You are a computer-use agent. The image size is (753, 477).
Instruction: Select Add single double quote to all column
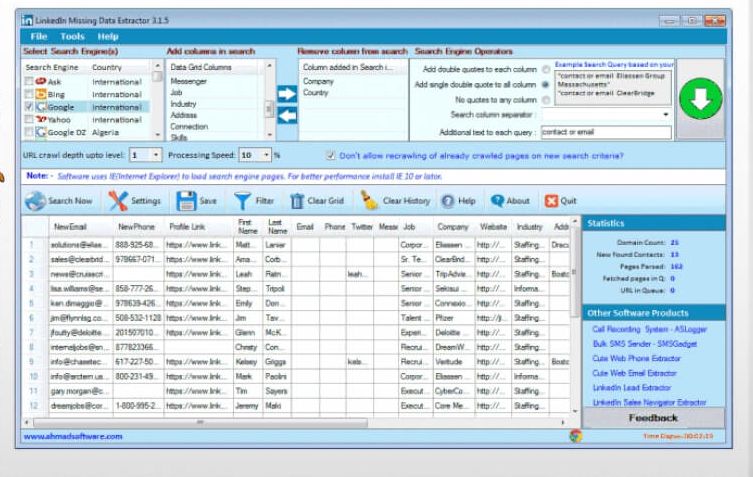tap(546, 85)
